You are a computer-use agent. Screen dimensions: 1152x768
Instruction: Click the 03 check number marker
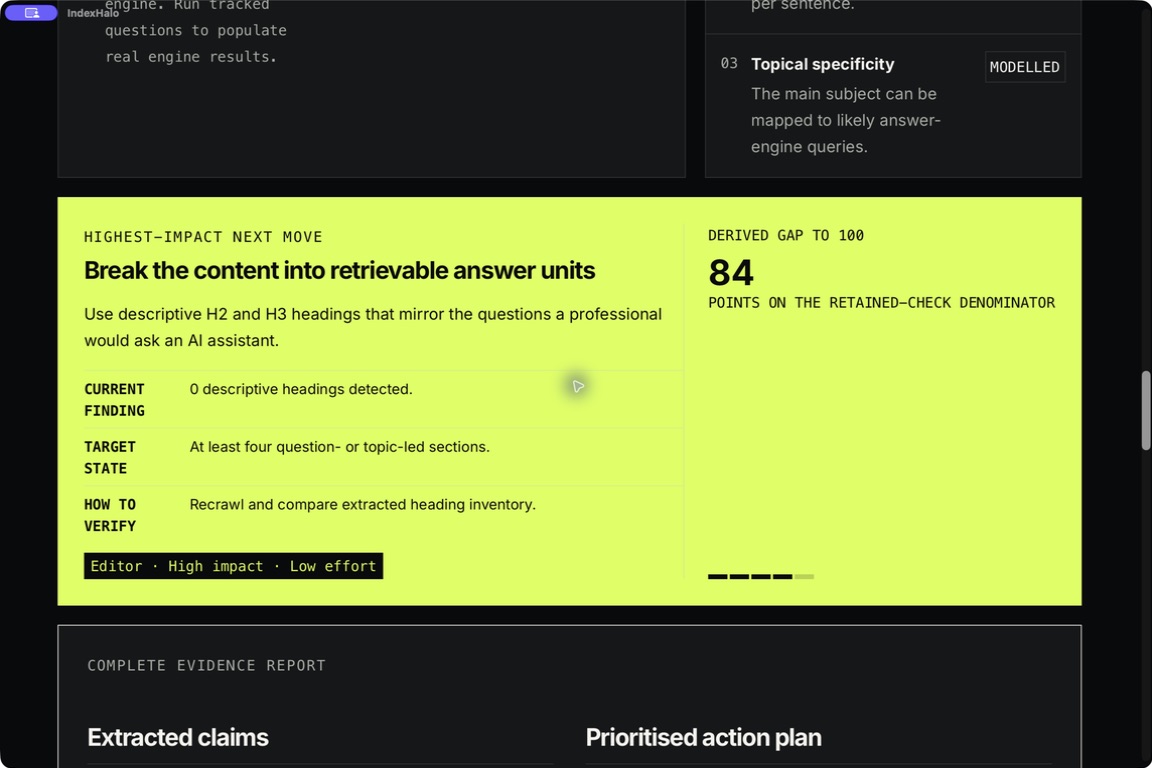click(729, 64)
